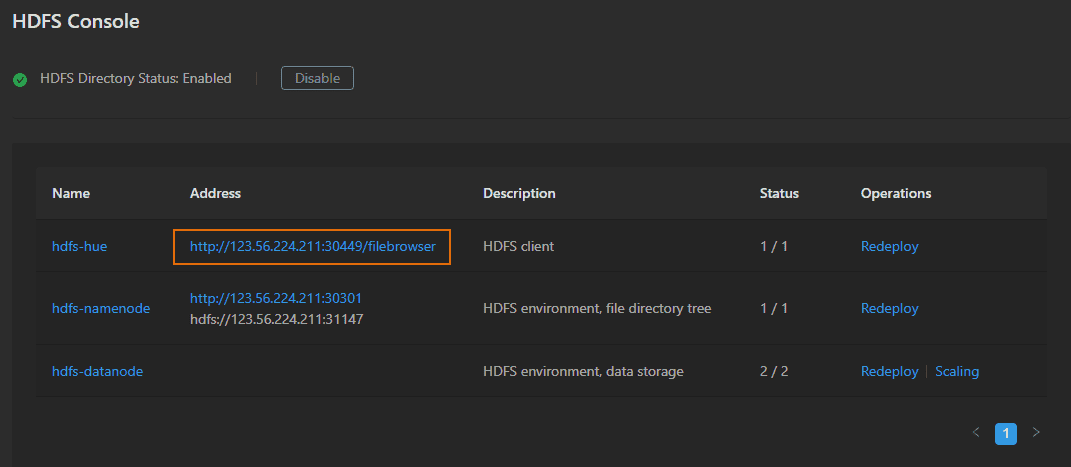Open the hdfs-datanode service name link
This screenshot has height=467, width=1071.
tap(97, 371)
